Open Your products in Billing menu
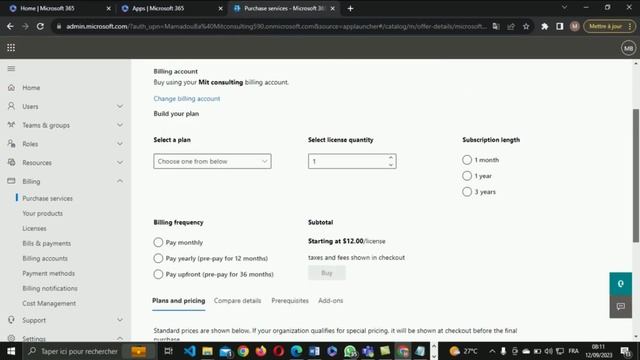The height and width of the screenshot is (360, 640). tap(42, 213)
